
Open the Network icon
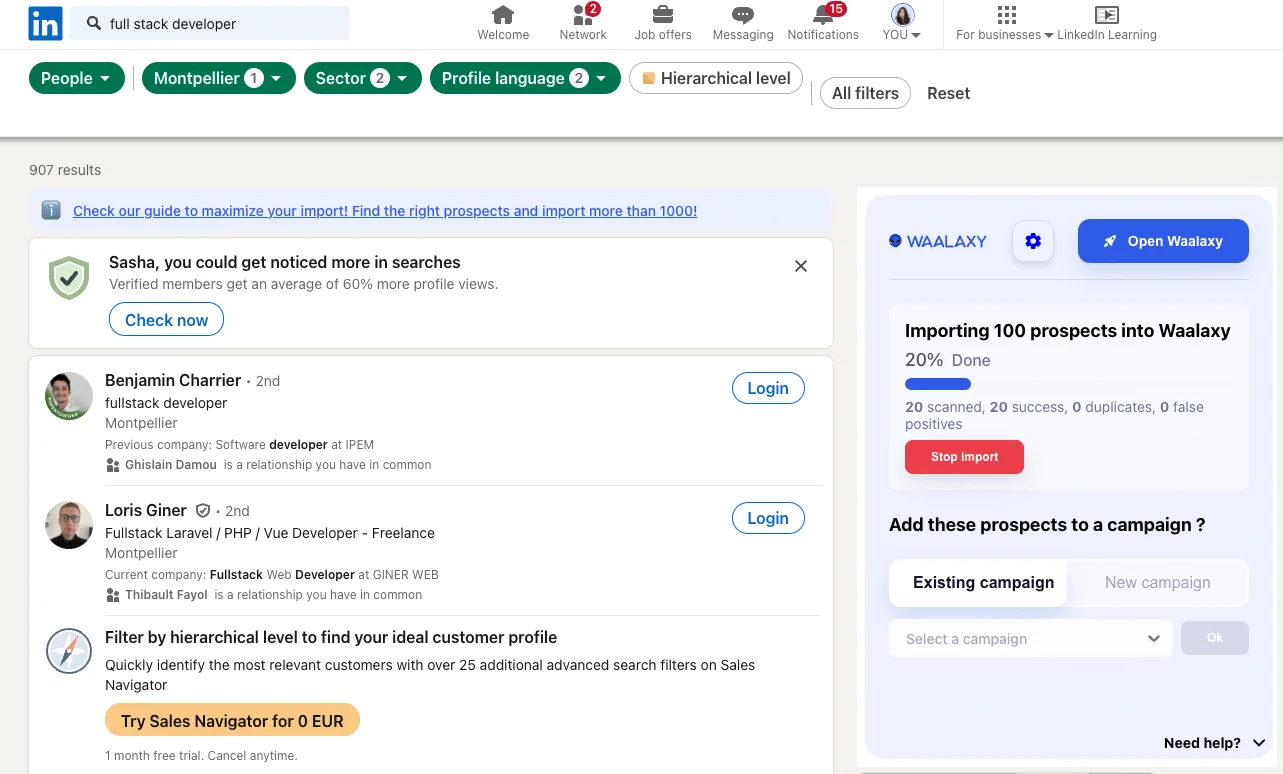point(583,15)
